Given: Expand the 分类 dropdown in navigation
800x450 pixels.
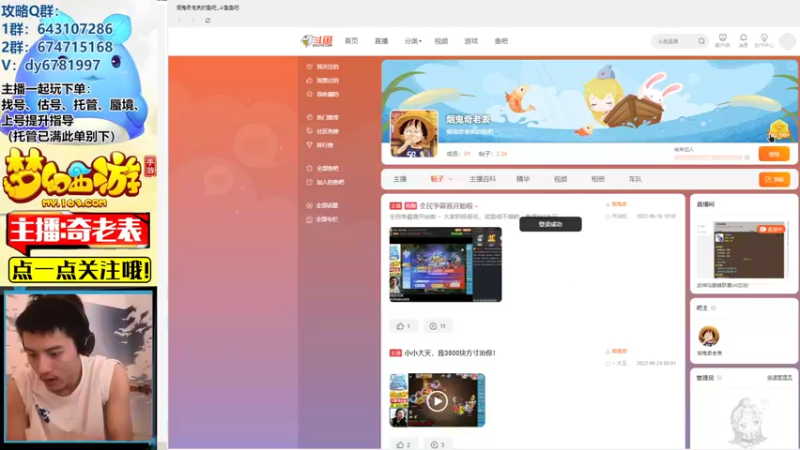Looking at the screenshot, I should 413,41.
